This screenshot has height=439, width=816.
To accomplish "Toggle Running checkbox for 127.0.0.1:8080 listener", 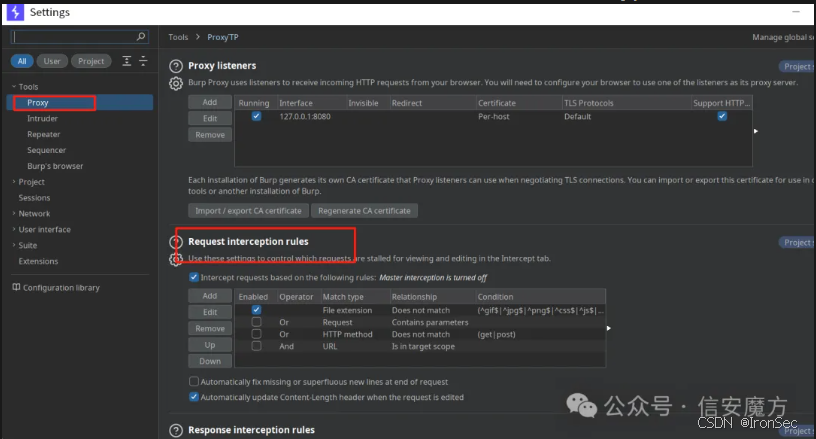I will pos(256,116).
